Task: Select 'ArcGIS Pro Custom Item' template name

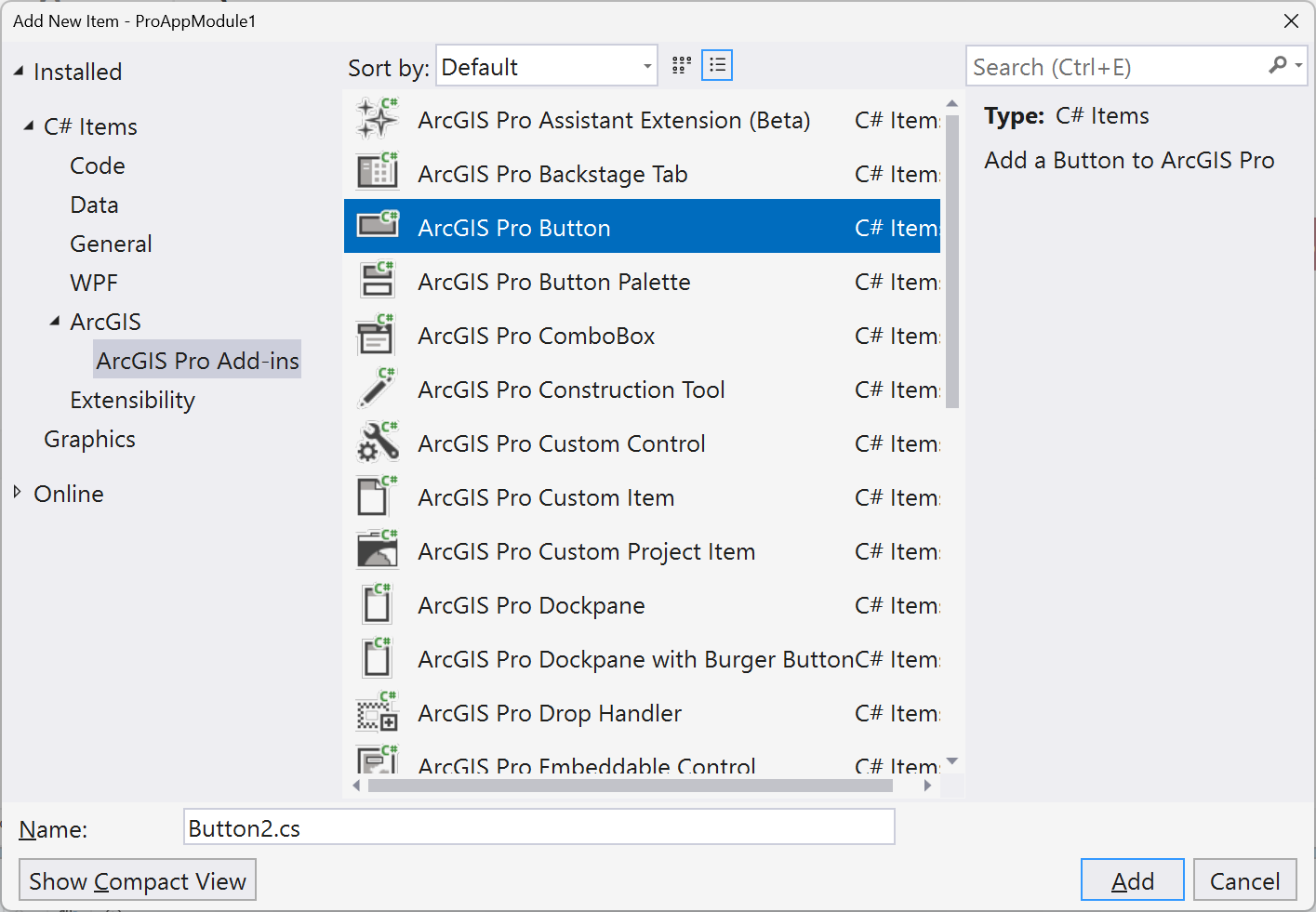Action: click(x=546, y=497)
